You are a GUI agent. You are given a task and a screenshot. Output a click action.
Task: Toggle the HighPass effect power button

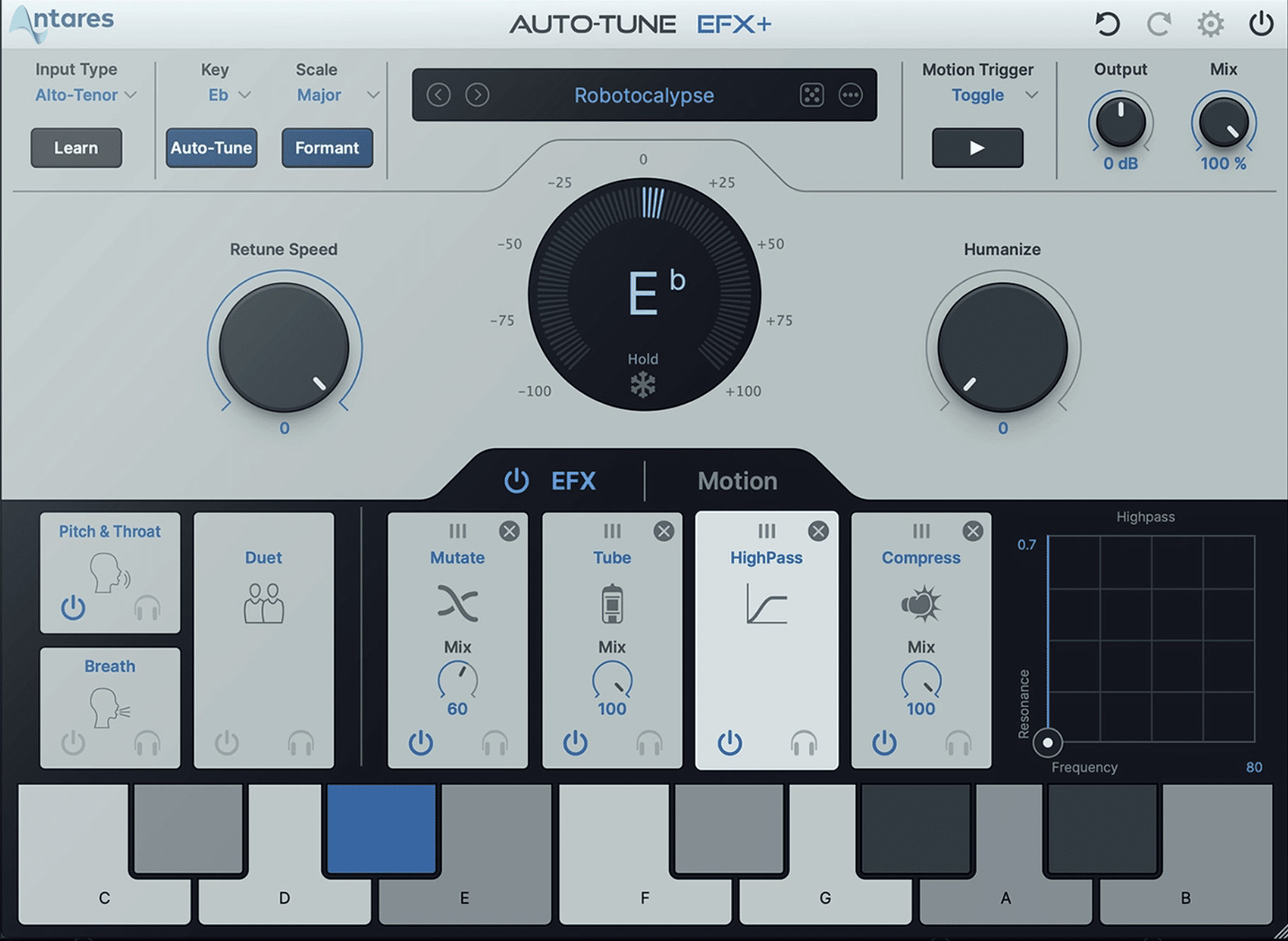click(730, 743)
